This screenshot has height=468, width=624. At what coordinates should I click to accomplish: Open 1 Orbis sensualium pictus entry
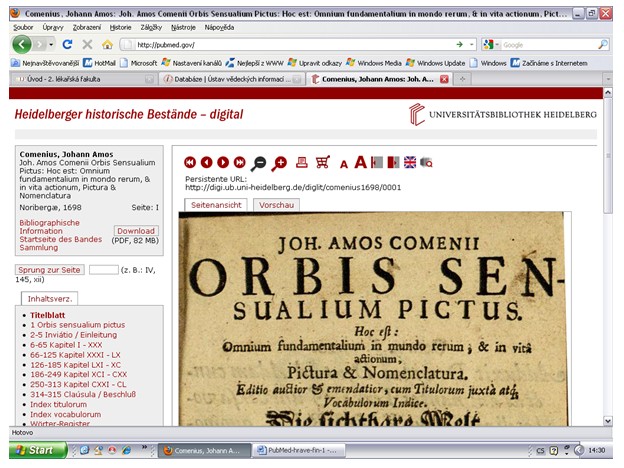click(78, 325)
